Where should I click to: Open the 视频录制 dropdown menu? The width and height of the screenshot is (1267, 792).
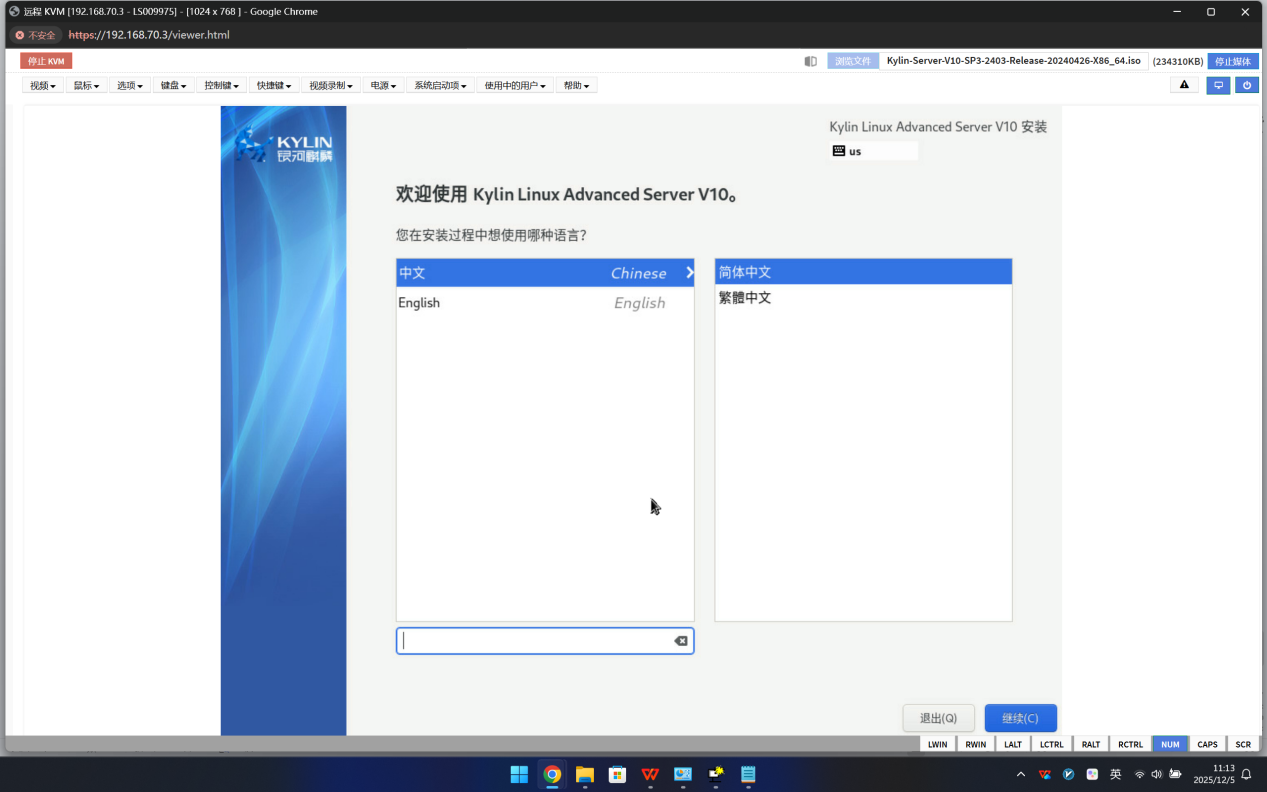pyautogui.click(x=331, y=86)
